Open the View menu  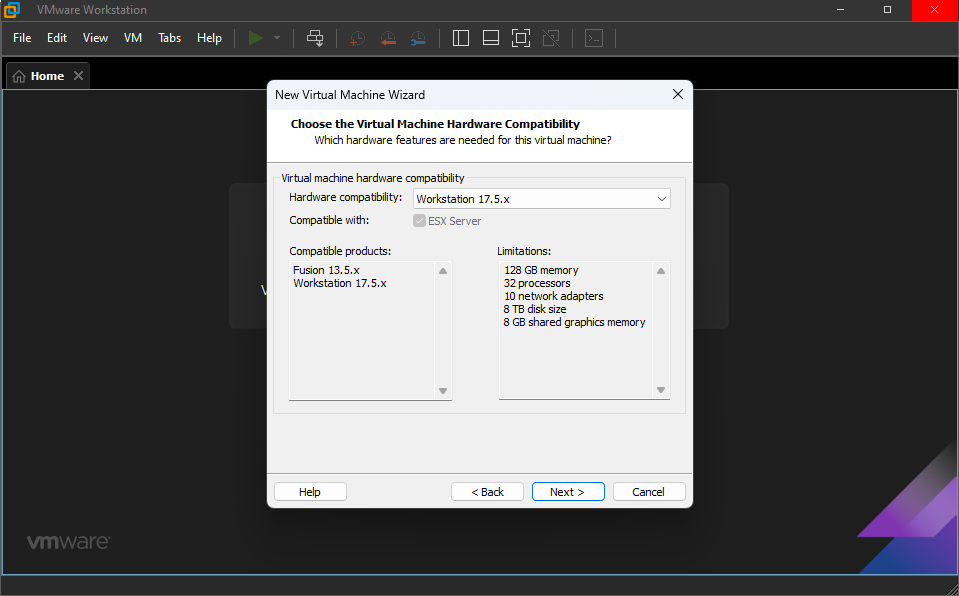click(95, 38)
